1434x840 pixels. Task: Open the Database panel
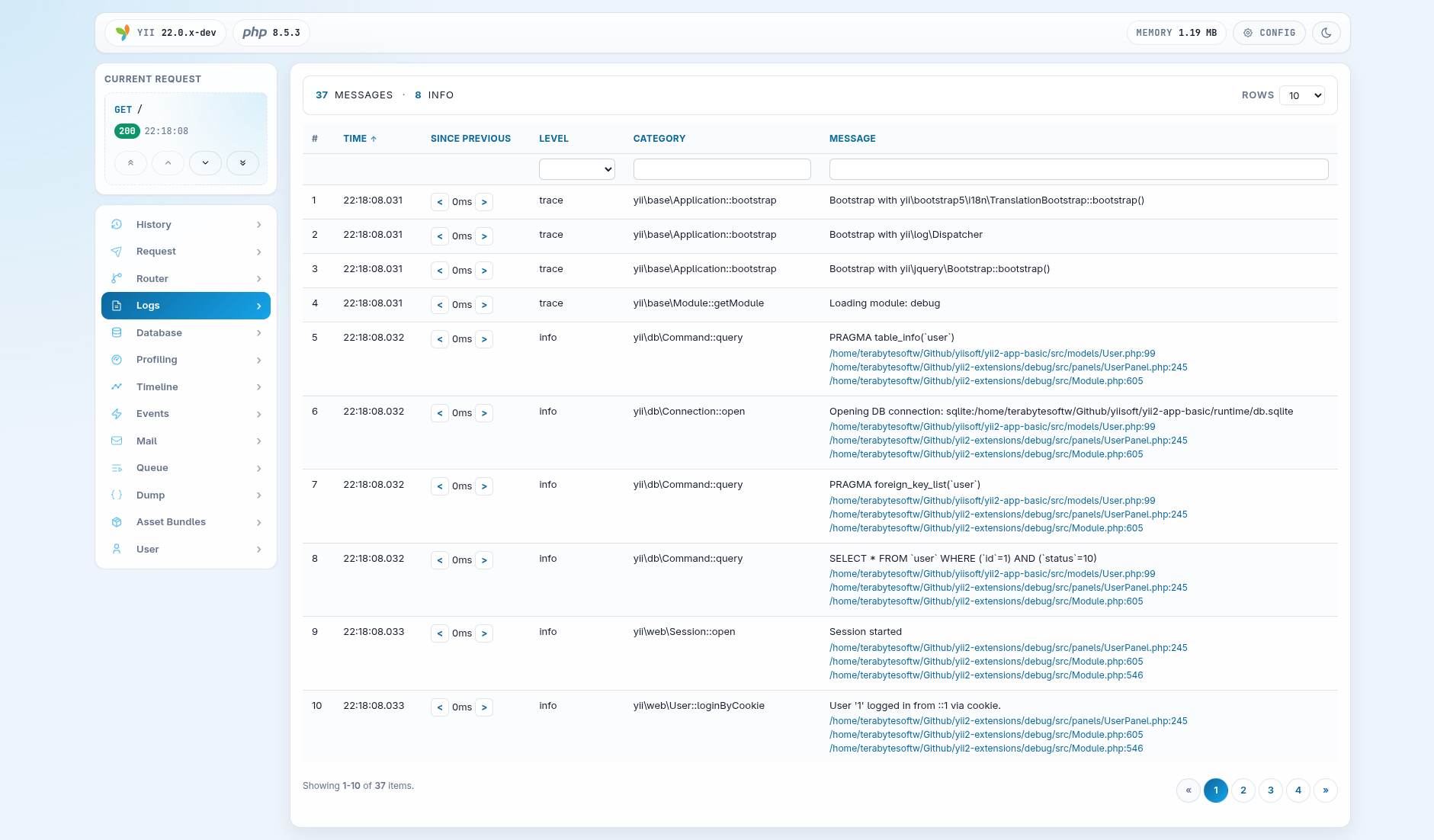click(x=186, y=332)
